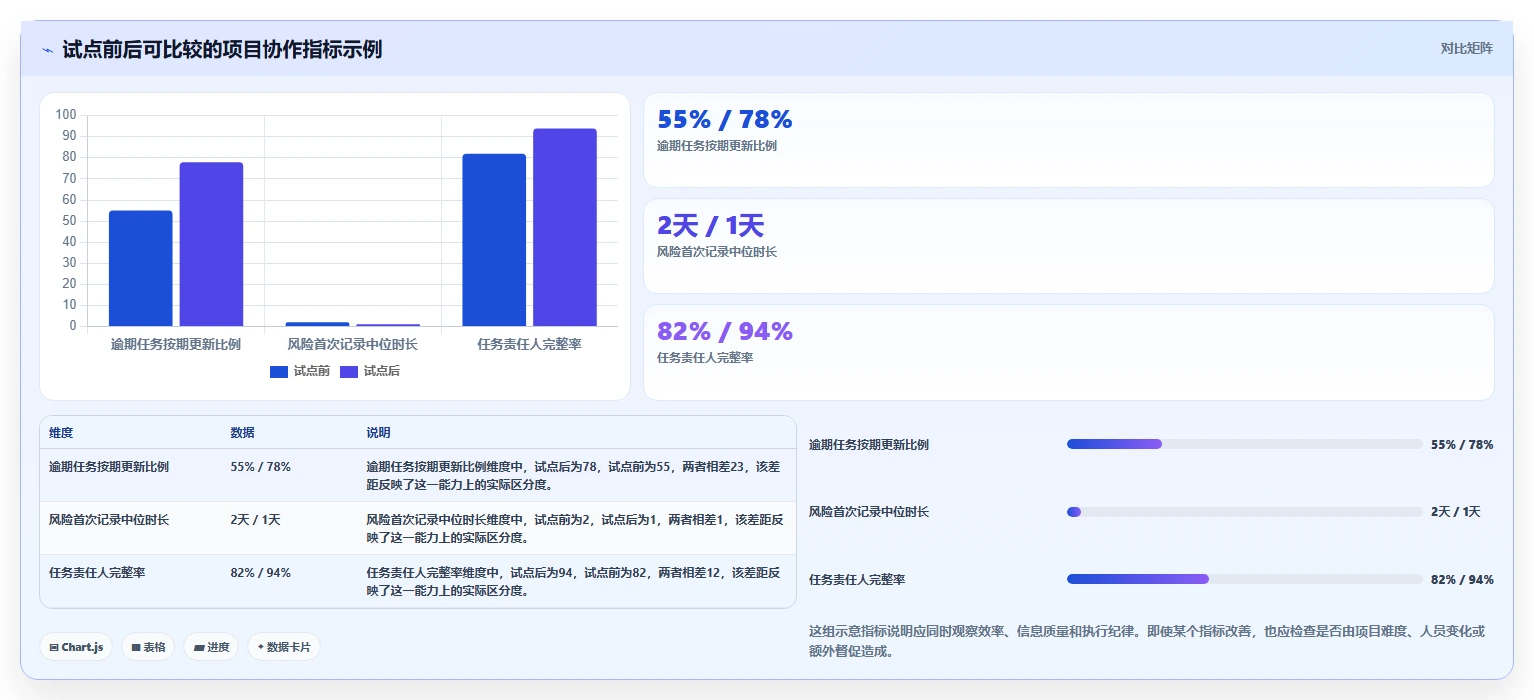This screenshot has height=700, width=1534.
Task: Select the 55% / 78% card value
Action: (x=725, y=119)
